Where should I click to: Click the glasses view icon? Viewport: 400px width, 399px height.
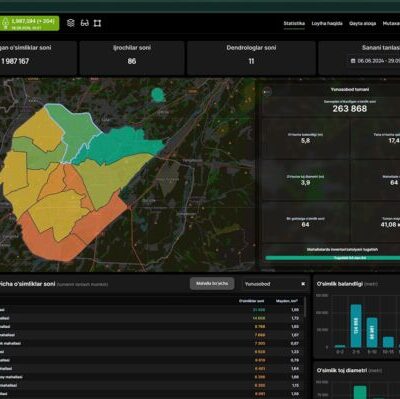pos(85,23)
